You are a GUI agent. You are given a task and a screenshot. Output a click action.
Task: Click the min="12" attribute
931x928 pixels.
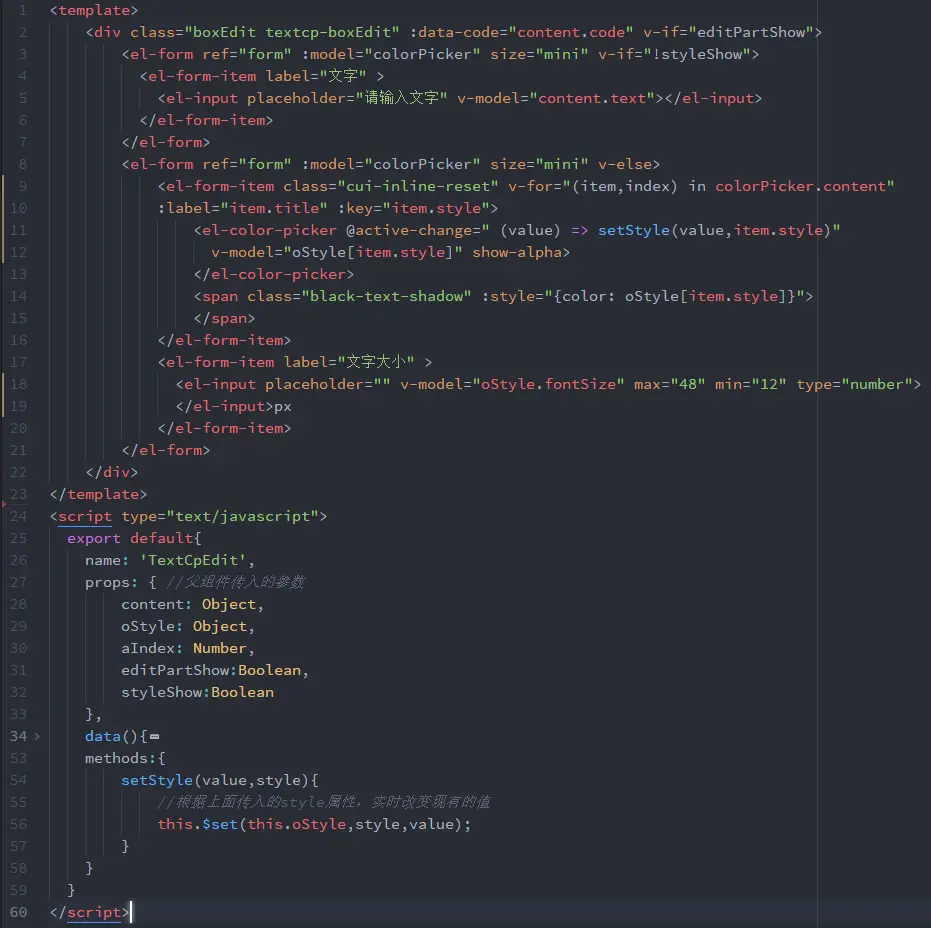(750, 384)
